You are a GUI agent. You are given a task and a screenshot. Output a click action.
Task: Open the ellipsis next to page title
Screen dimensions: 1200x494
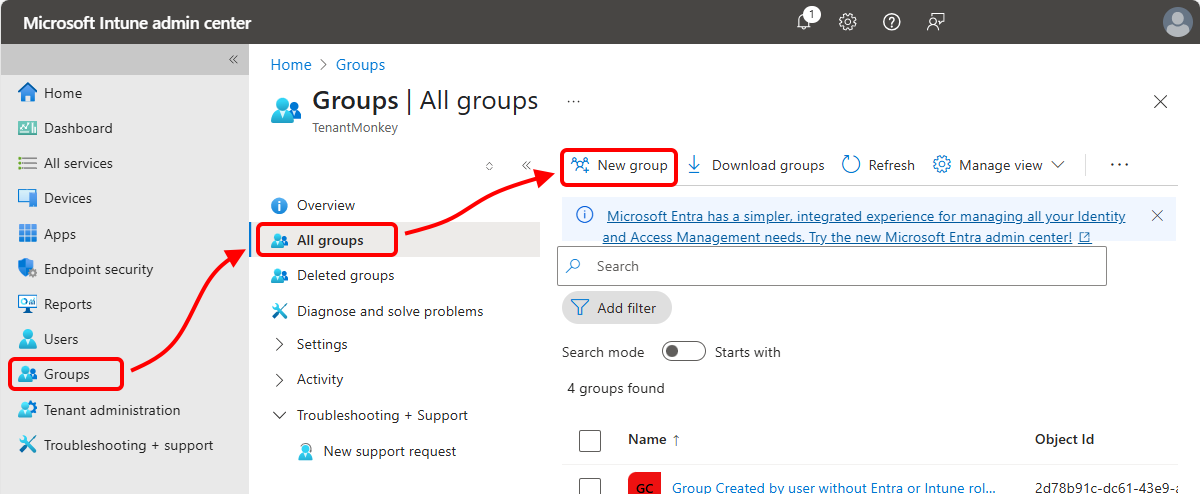tap(574, 101)
